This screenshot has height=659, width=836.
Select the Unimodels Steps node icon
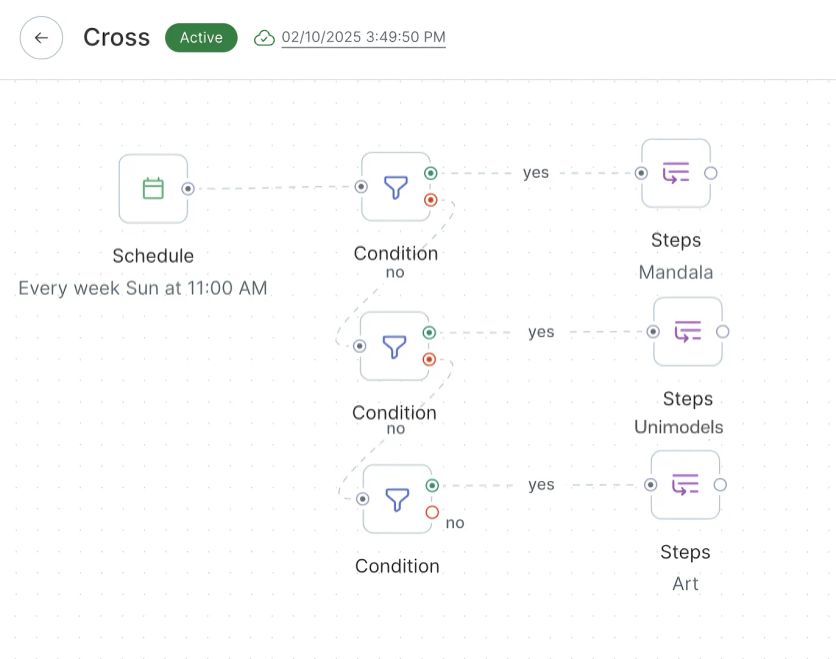[x=688, y=331]
